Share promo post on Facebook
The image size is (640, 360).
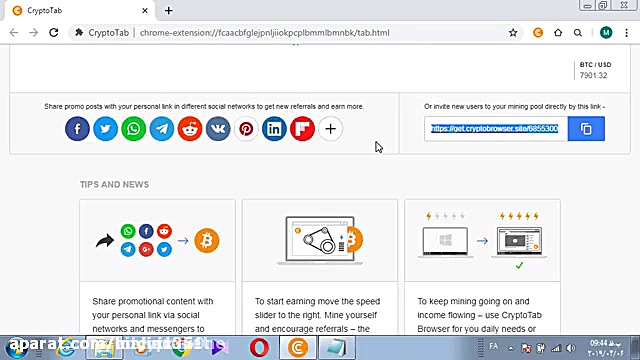coord(77,129)
